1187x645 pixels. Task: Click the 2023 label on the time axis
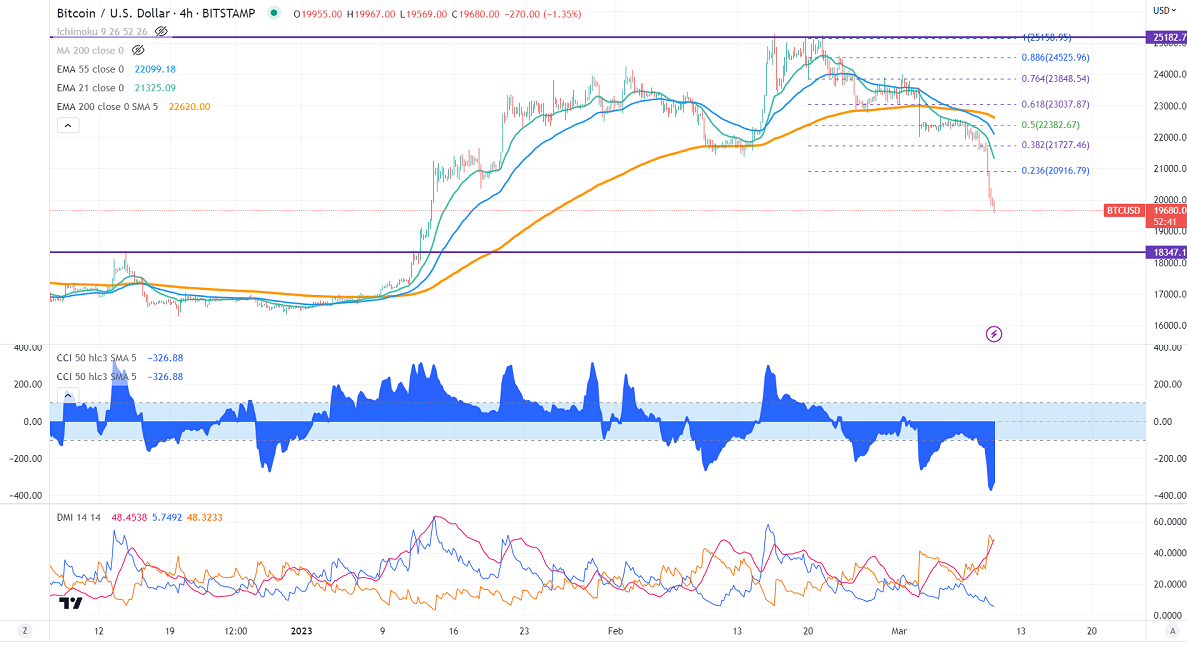pos(301,631)
